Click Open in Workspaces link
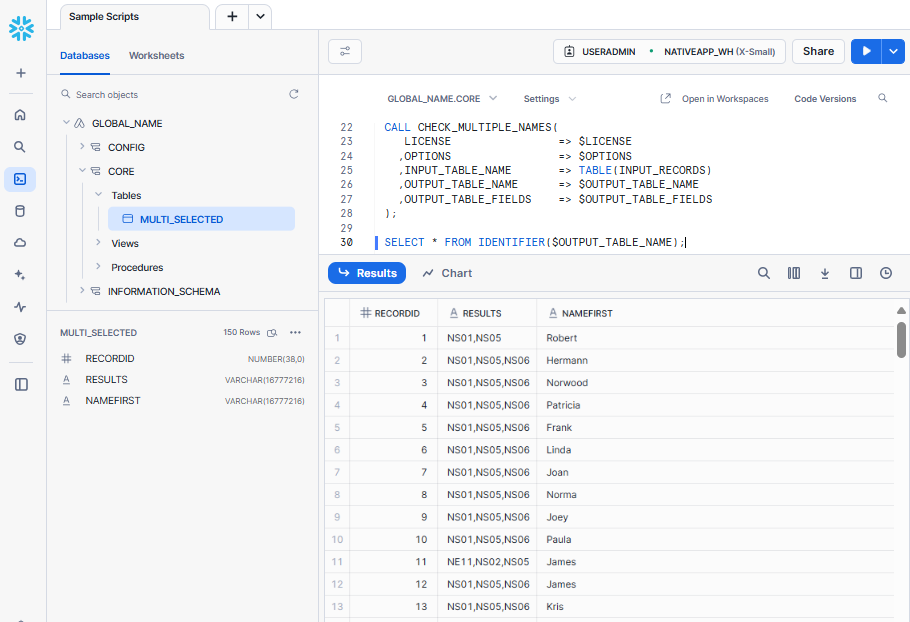910x622 pixels. click(725, 99)
